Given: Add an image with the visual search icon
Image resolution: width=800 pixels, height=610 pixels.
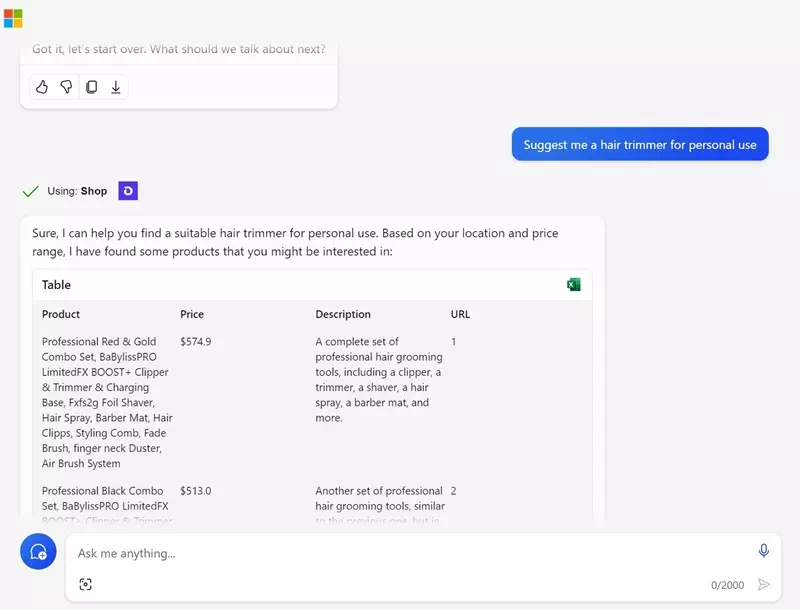Looking at the screenshot, I should [86, 584].
